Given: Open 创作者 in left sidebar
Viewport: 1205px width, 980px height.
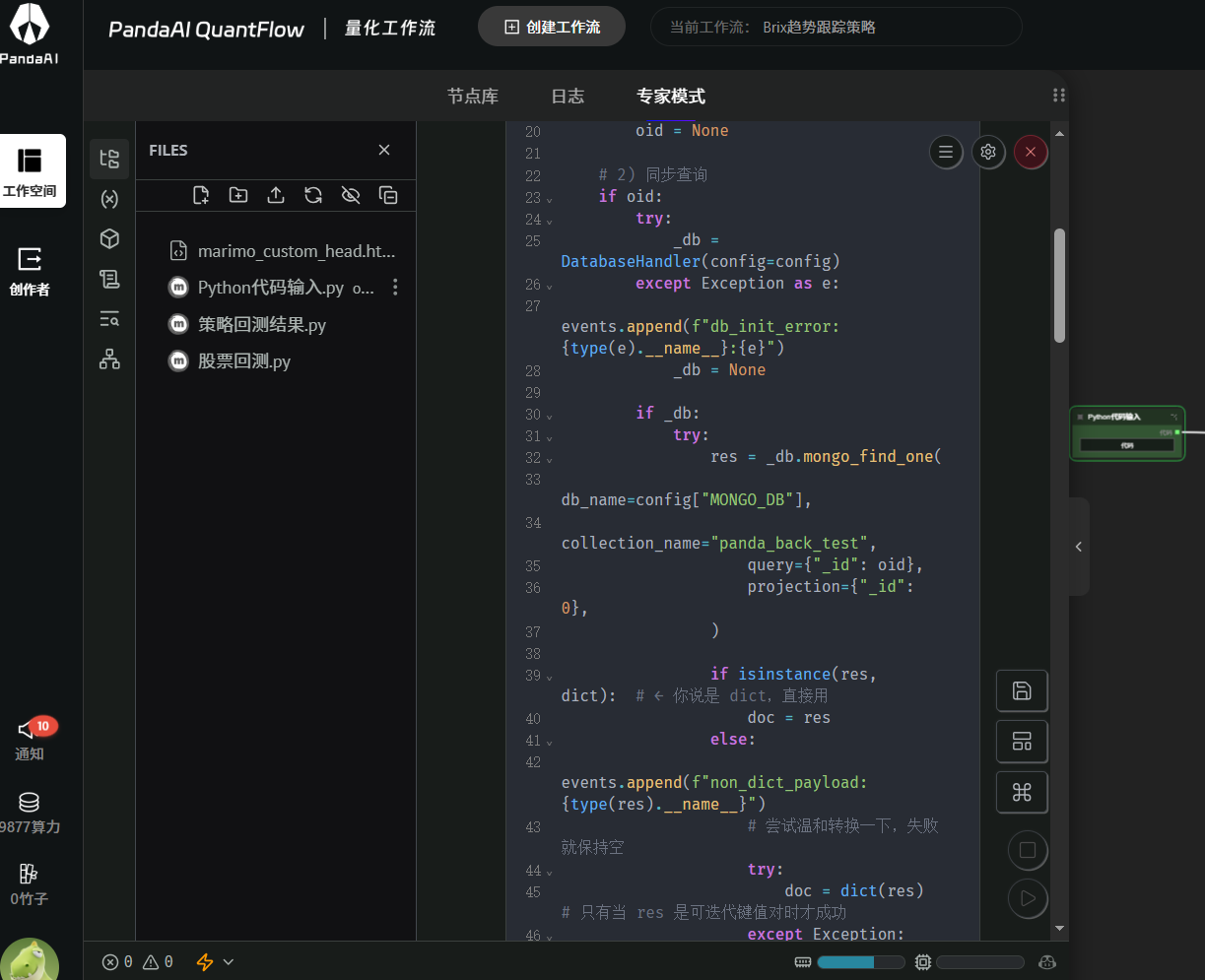Looking at the screenshot, I should coord(30,271).
